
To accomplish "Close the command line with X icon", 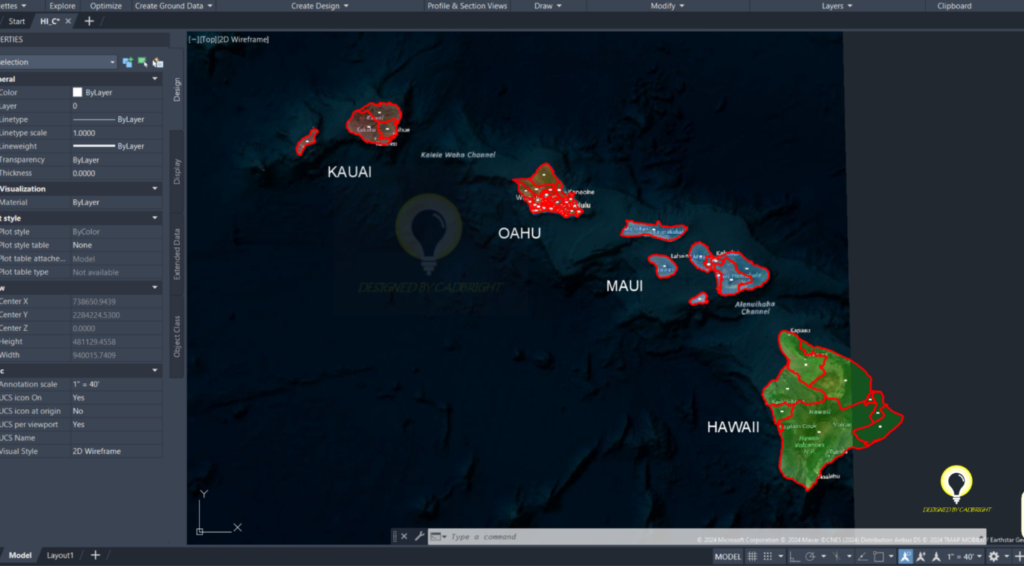I will pyautogui.click(x=404, y=537).
